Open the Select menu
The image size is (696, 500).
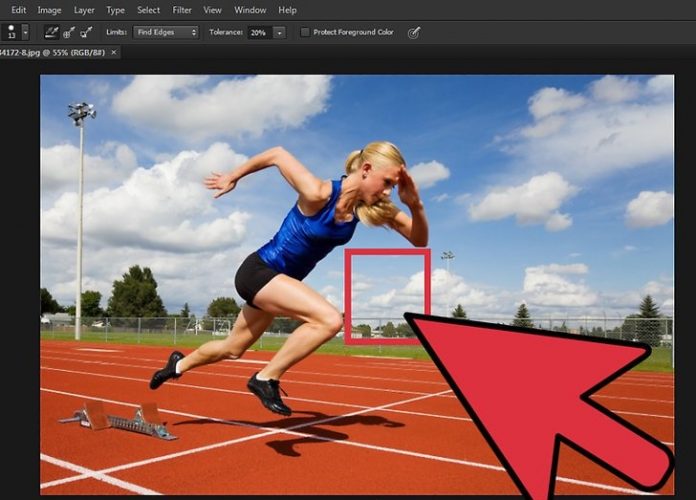click(x=148, y=10)
